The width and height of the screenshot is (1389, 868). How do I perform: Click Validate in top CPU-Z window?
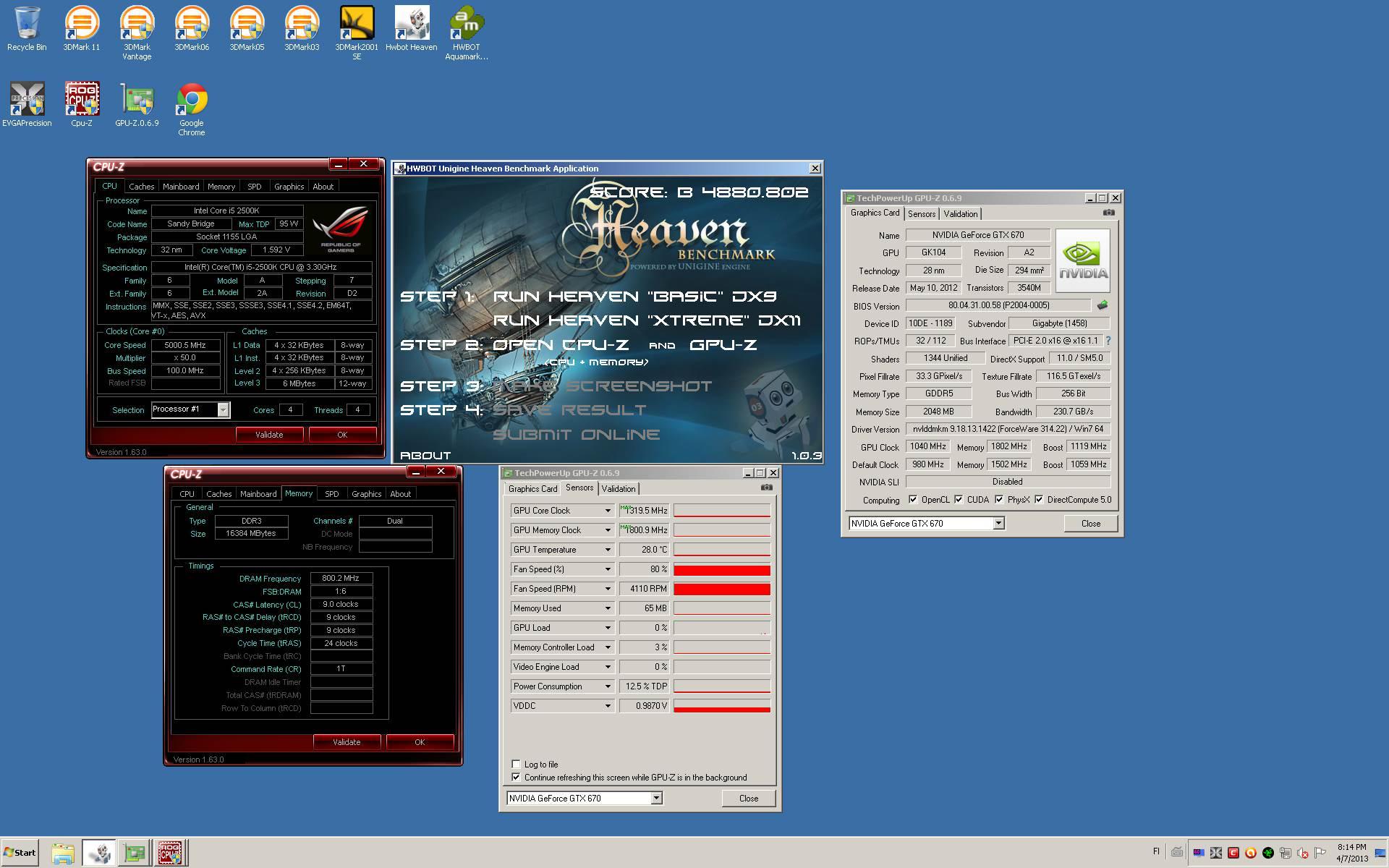pos(269,435)
